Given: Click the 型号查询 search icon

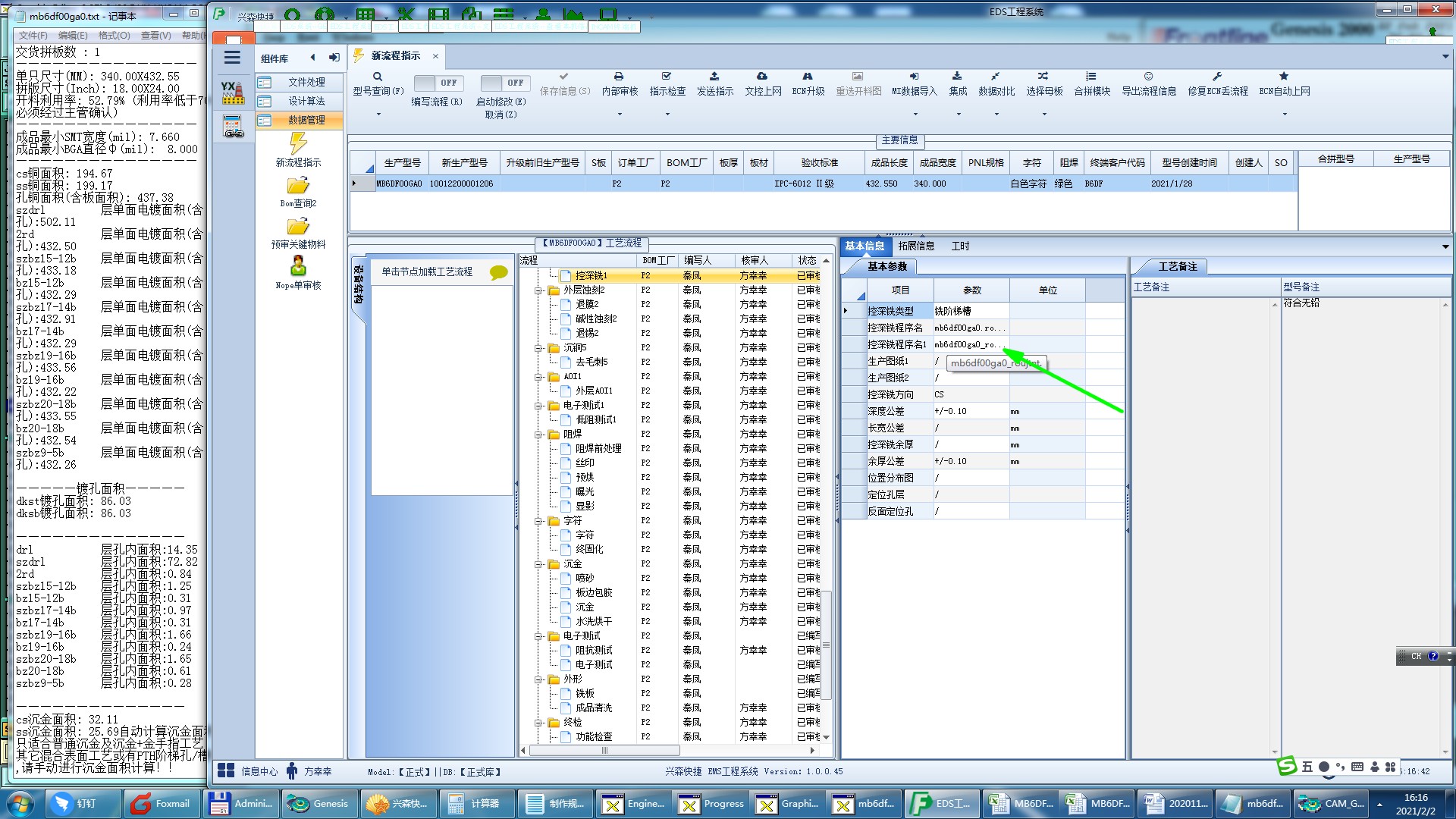Looking at the screenshot, I should tap(377, 77).
